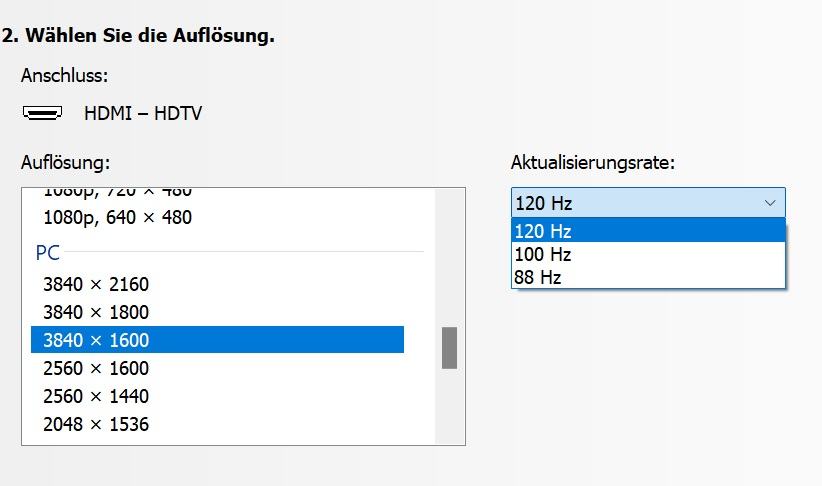Choose the 100 Hz refresh rate option
Viewport: 822px width, 486px height.
pos(543,254)
